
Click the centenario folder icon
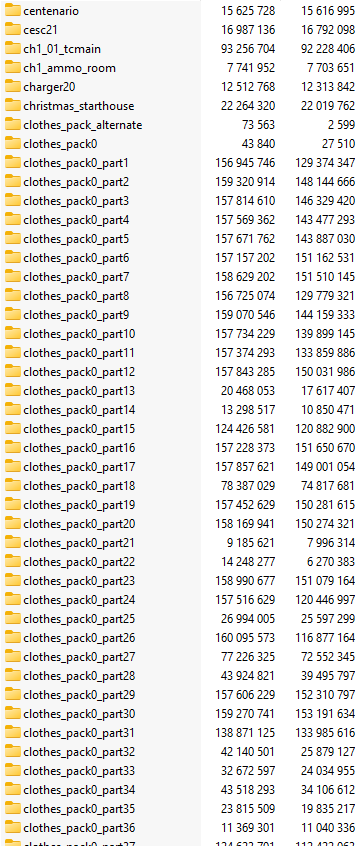[12, 11]
